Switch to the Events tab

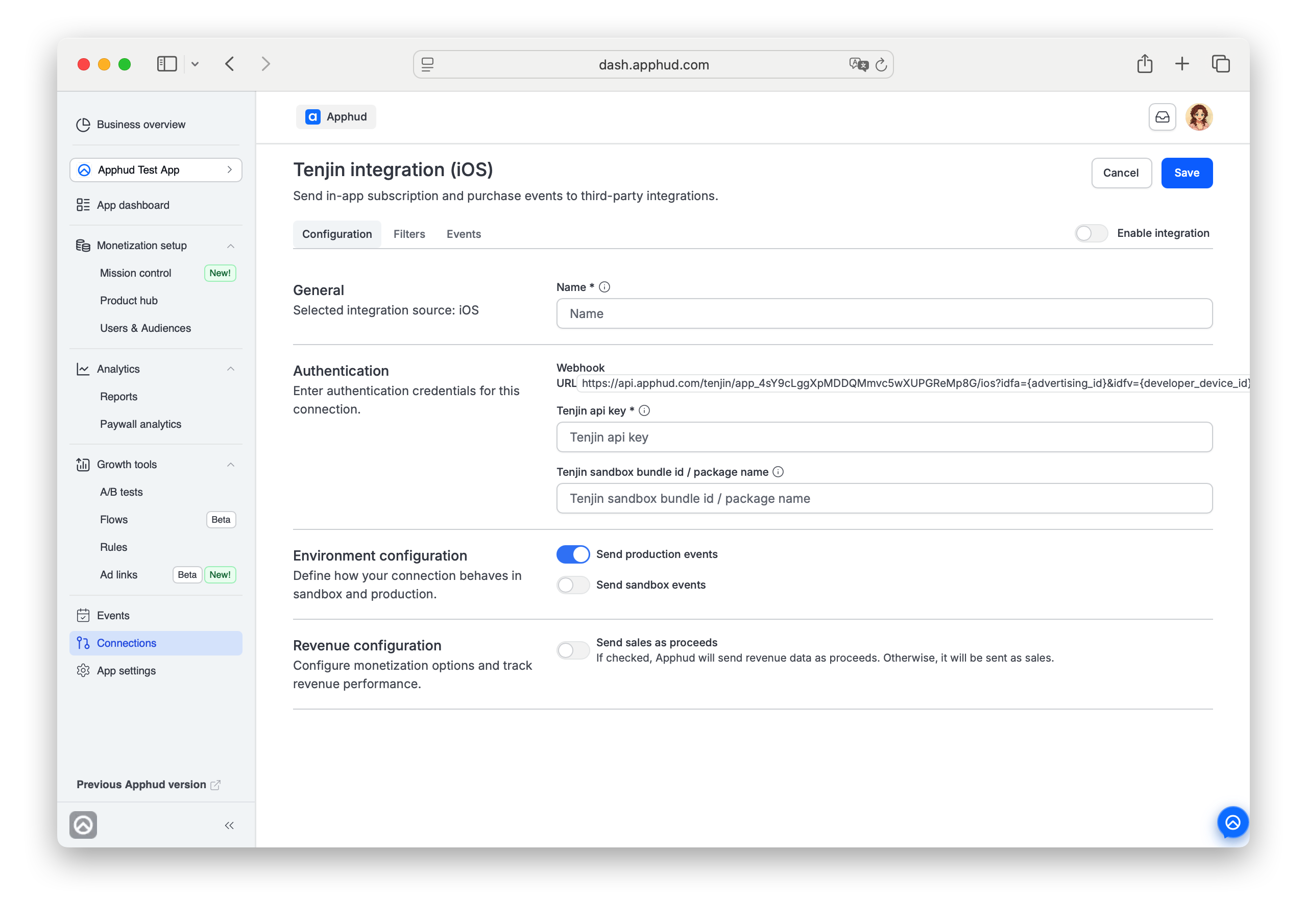tap(464, 234)
